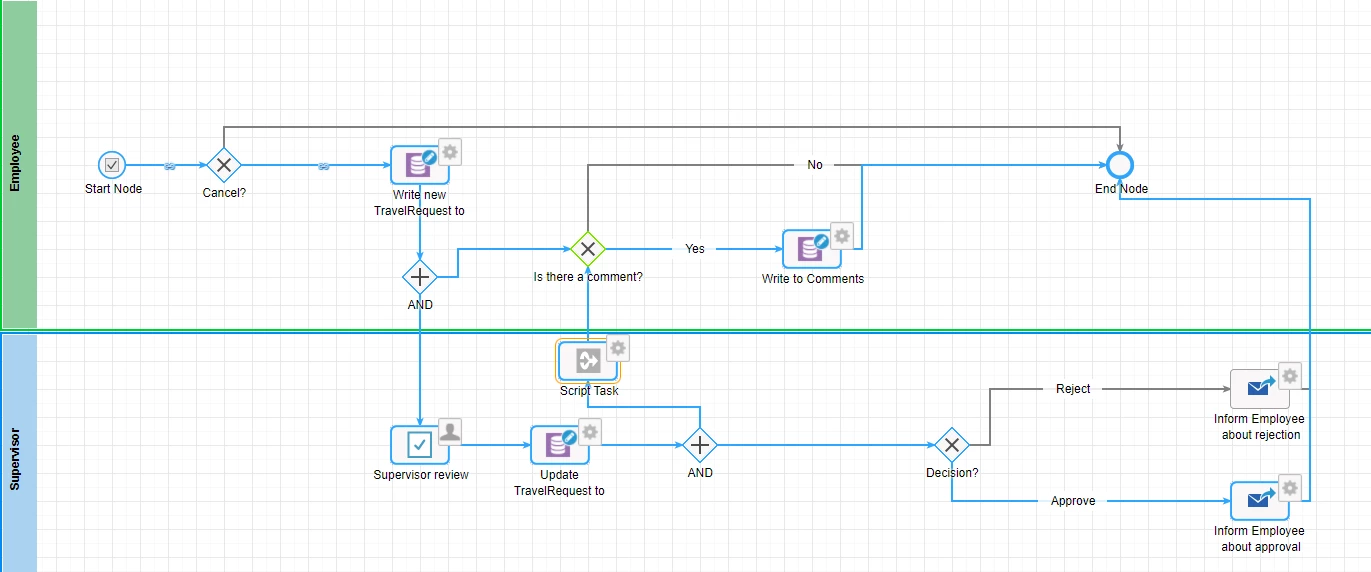The image size is (1371, 572).
Task: Click link marker between Start Node and Cancel?
Action: click(x=170, y=166)
